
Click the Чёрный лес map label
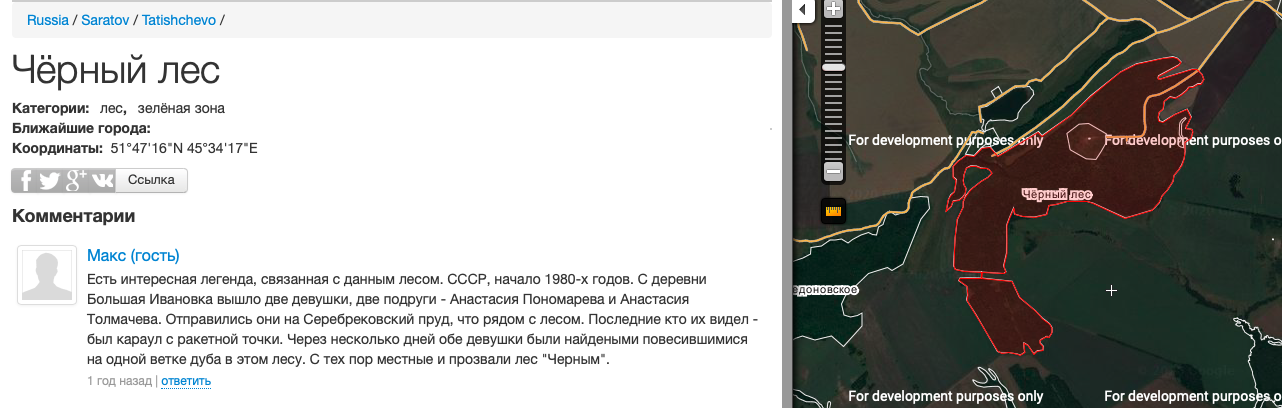click(1057, 194)
